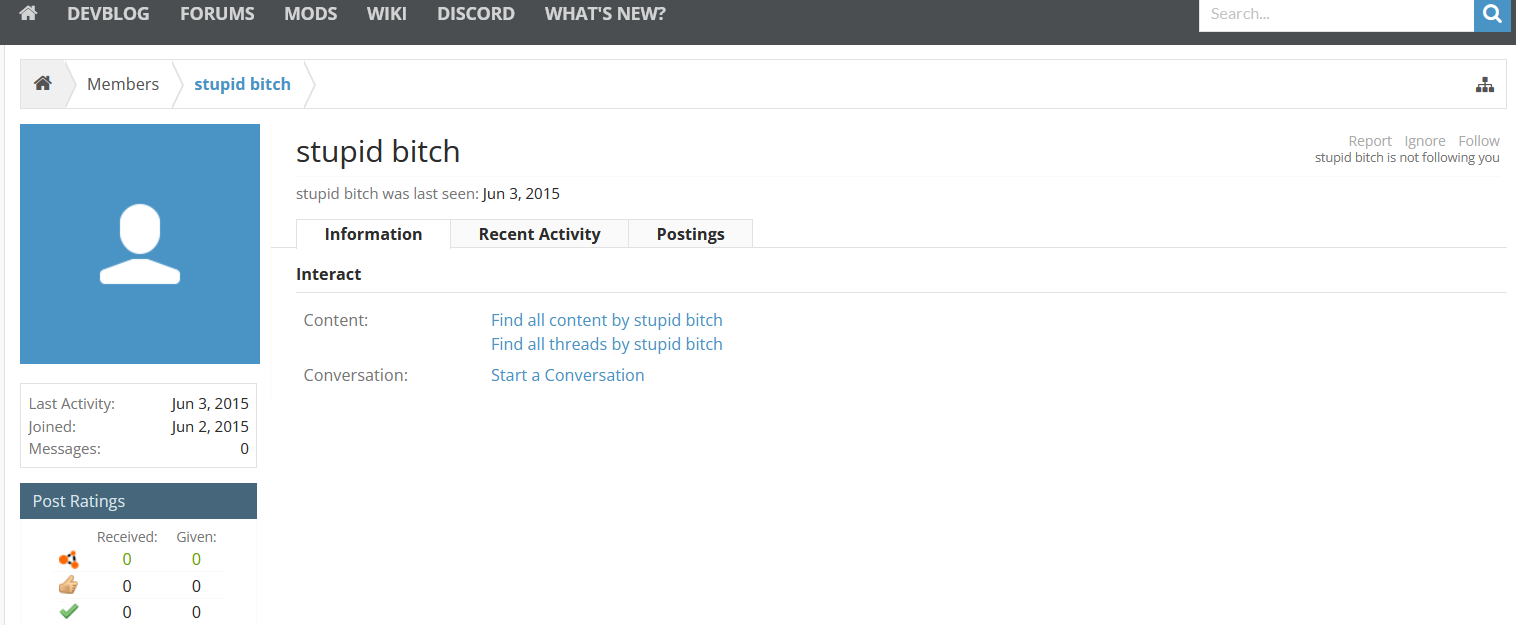Click the default user avatar image
The height and width of the screenshot is (625, 1516).
click(140, 244)
